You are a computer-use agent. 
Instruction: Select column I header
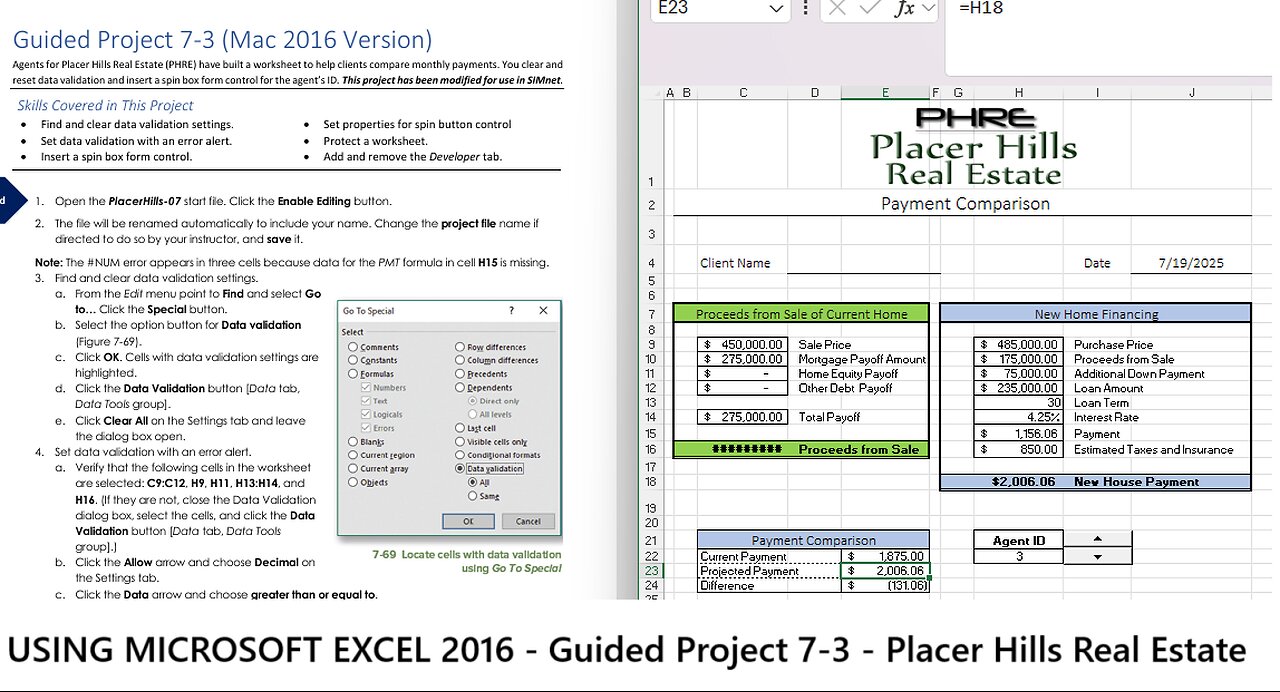1097,93
